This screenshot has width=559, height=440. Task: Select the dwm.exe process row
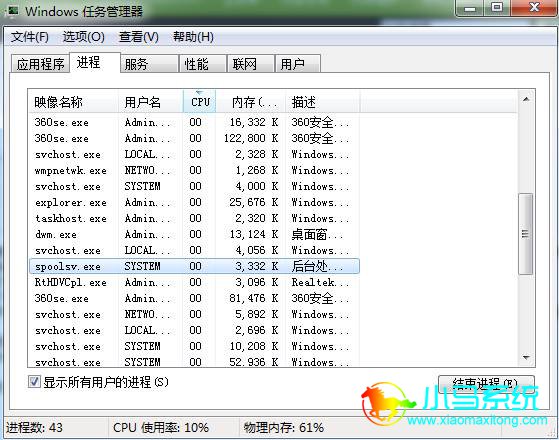[x=195, y=234]
